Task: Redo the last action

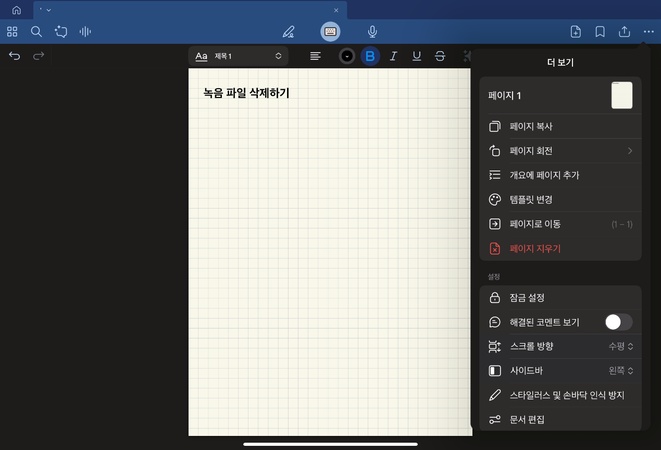Action: (x=38, y=56)
